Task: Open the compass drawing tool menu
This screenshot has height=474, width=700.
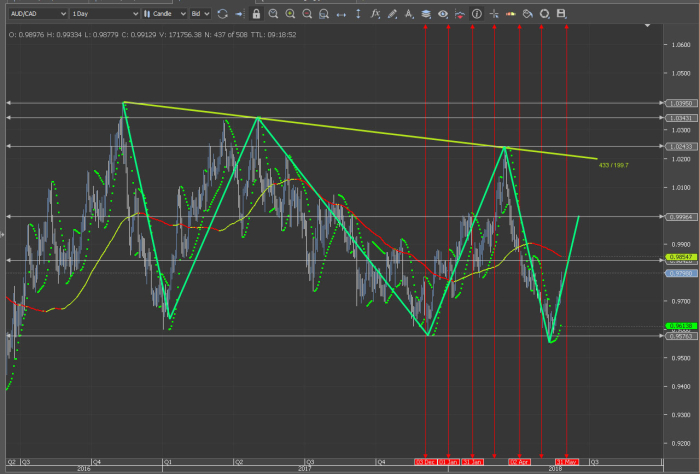Action: [x=409, y=14]
